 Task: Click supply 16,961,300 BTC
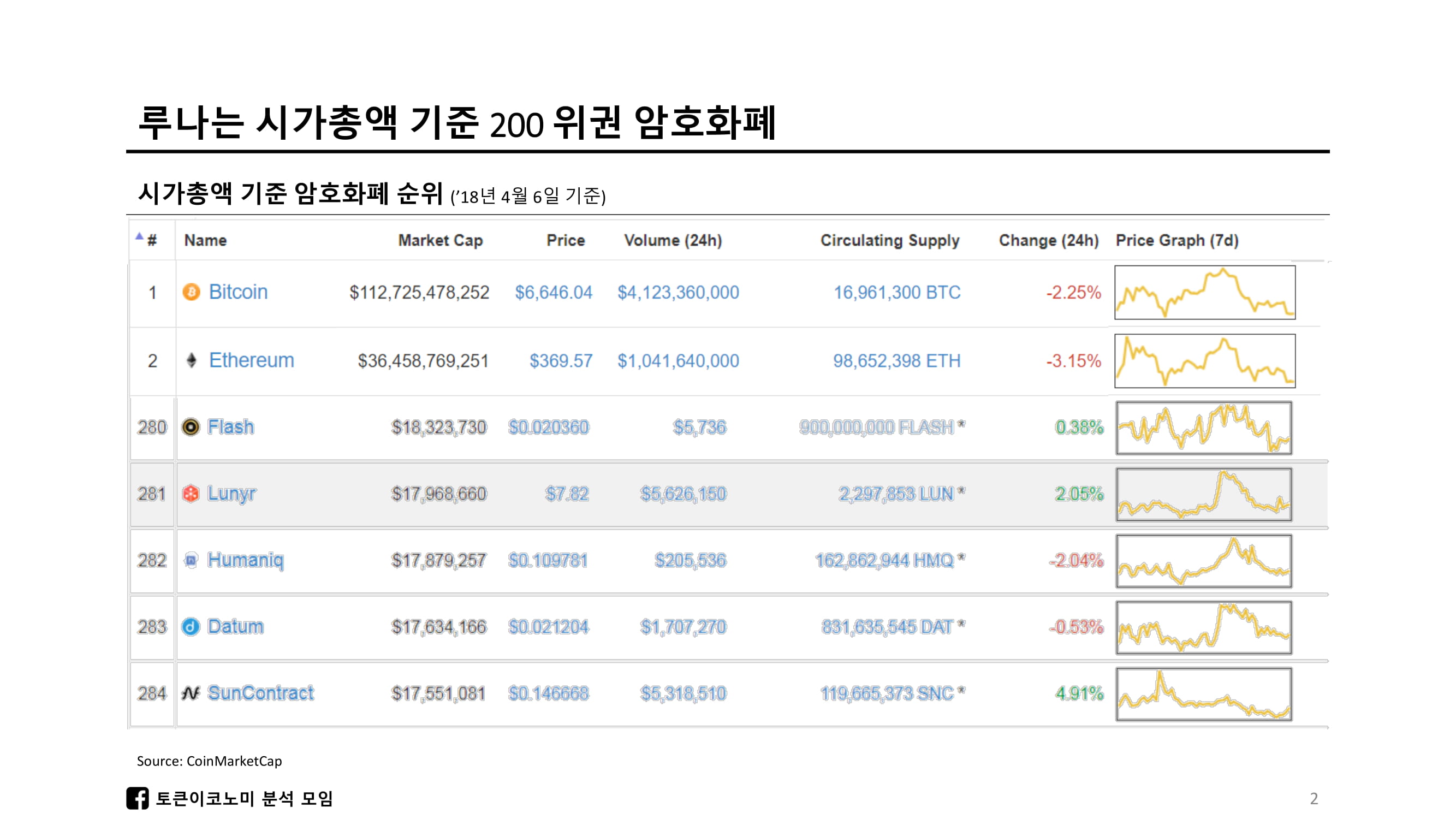(x=897, y=292)
